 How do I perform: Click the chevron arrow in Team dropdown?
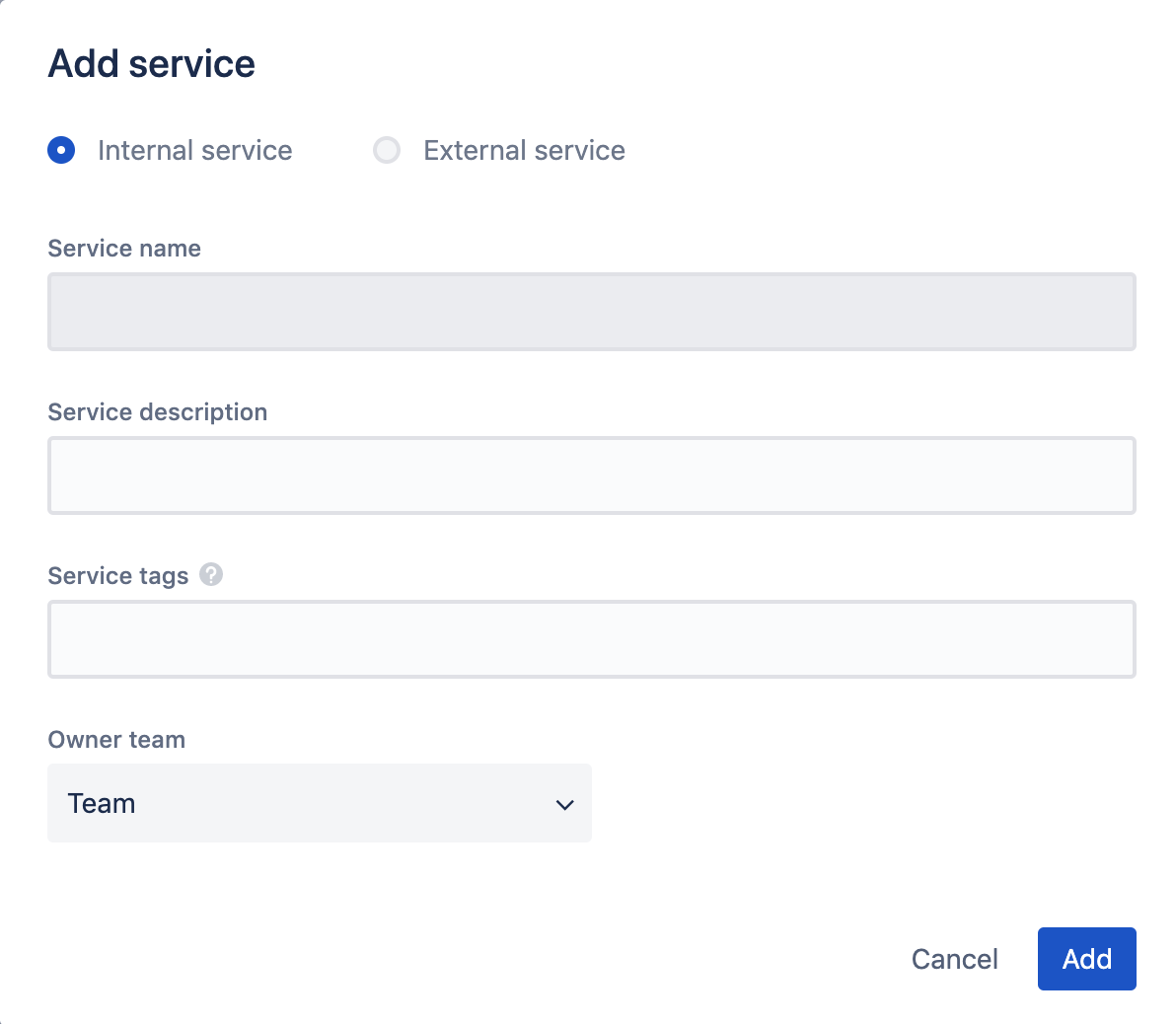(565, 805)
